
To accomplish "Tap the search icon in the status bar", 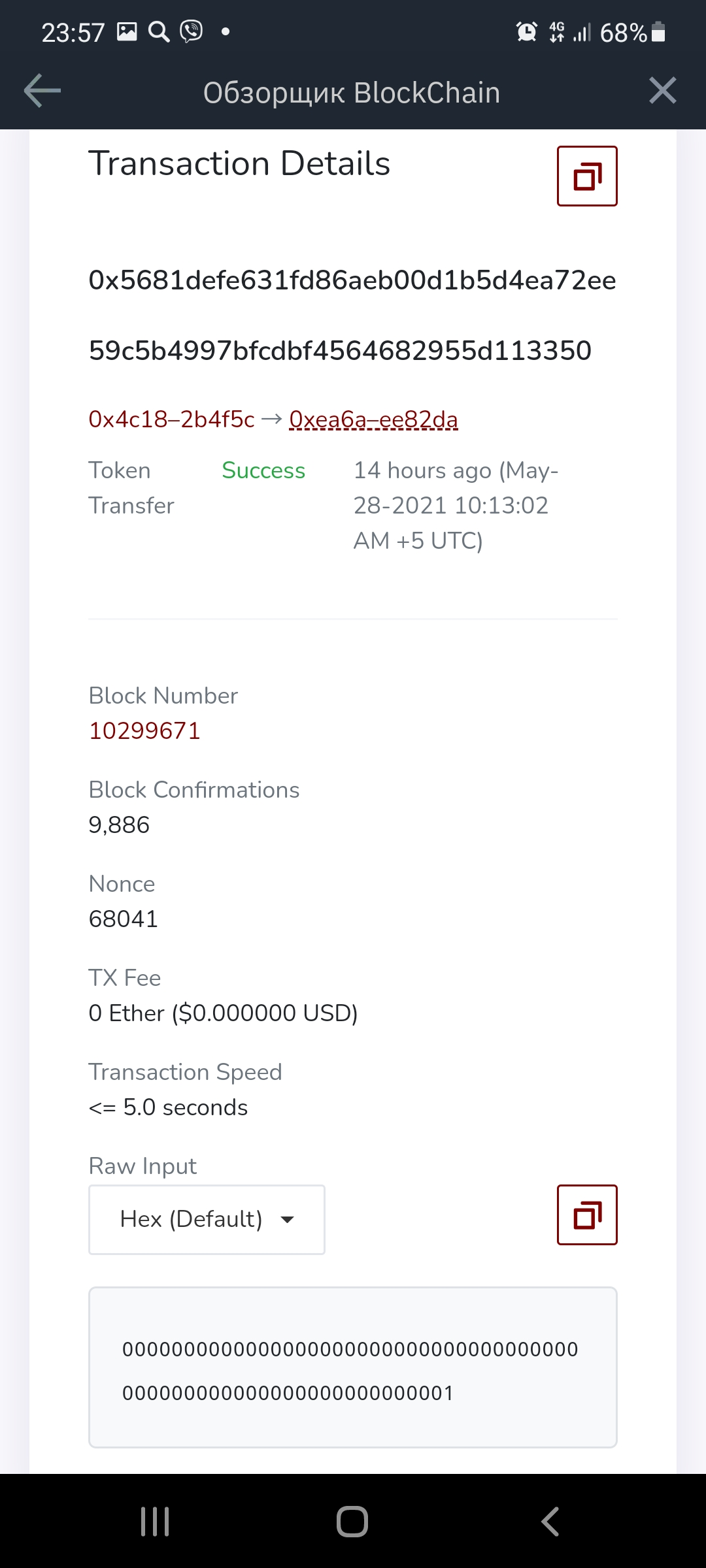I will (159, 31).
